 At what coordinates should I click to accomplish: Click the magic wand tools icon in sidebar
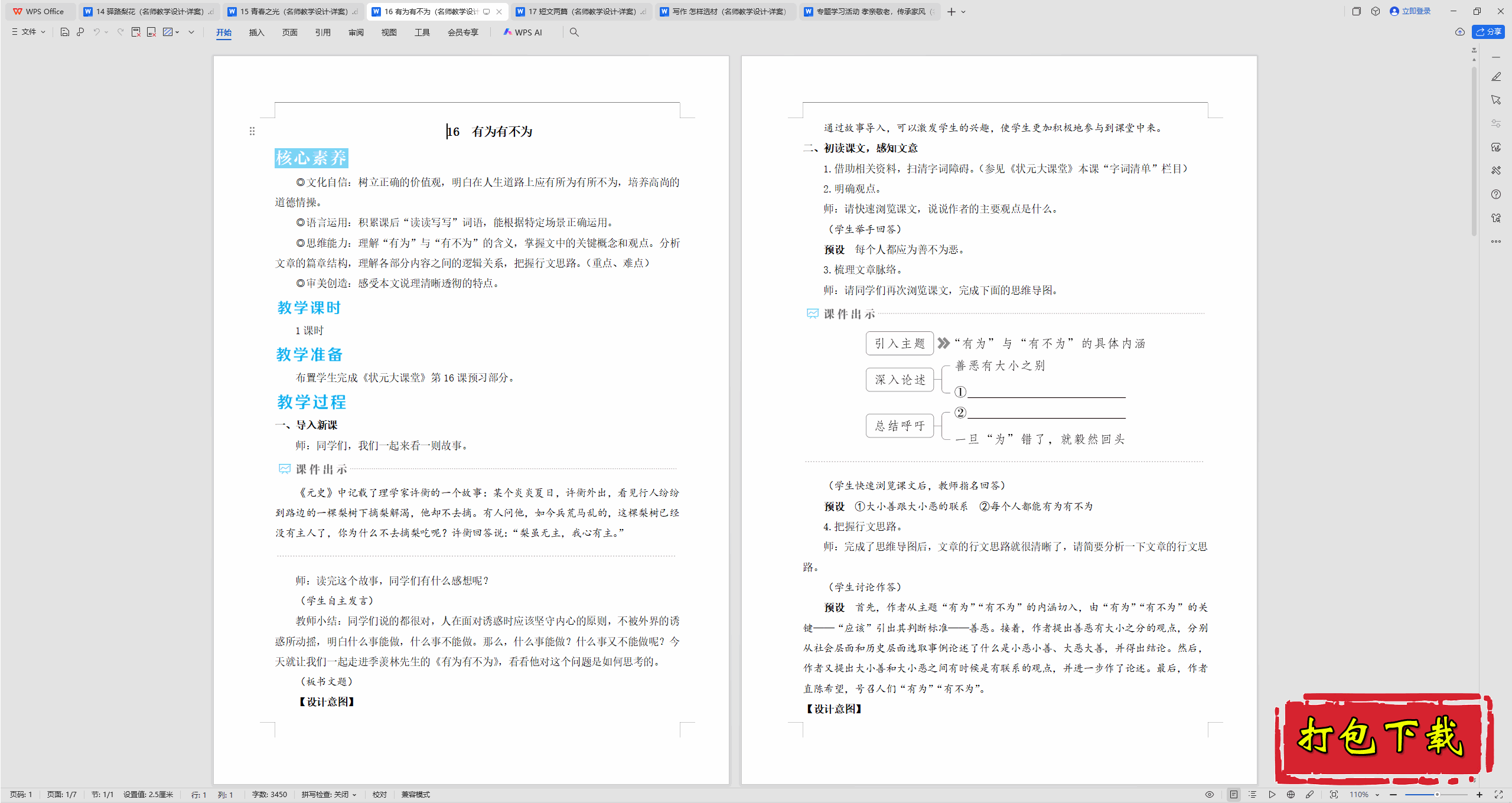[1495, 171]
